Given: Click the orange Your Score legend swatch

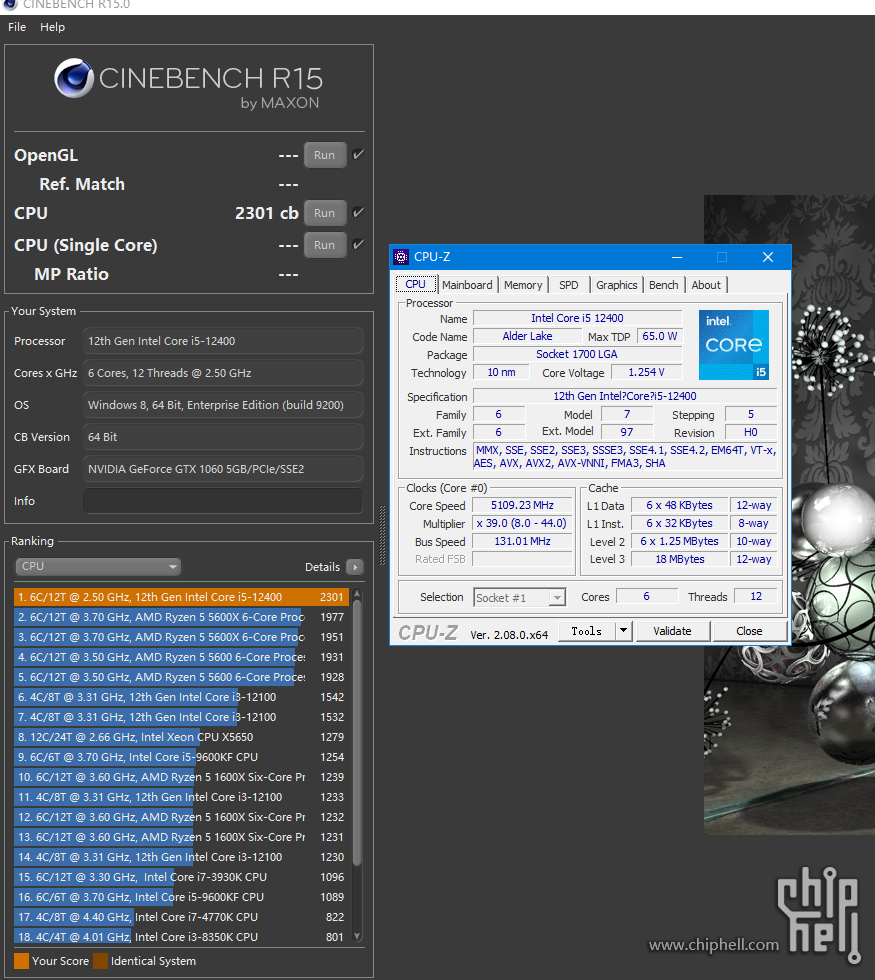Looking at the screenshot, I should (21, 961).
